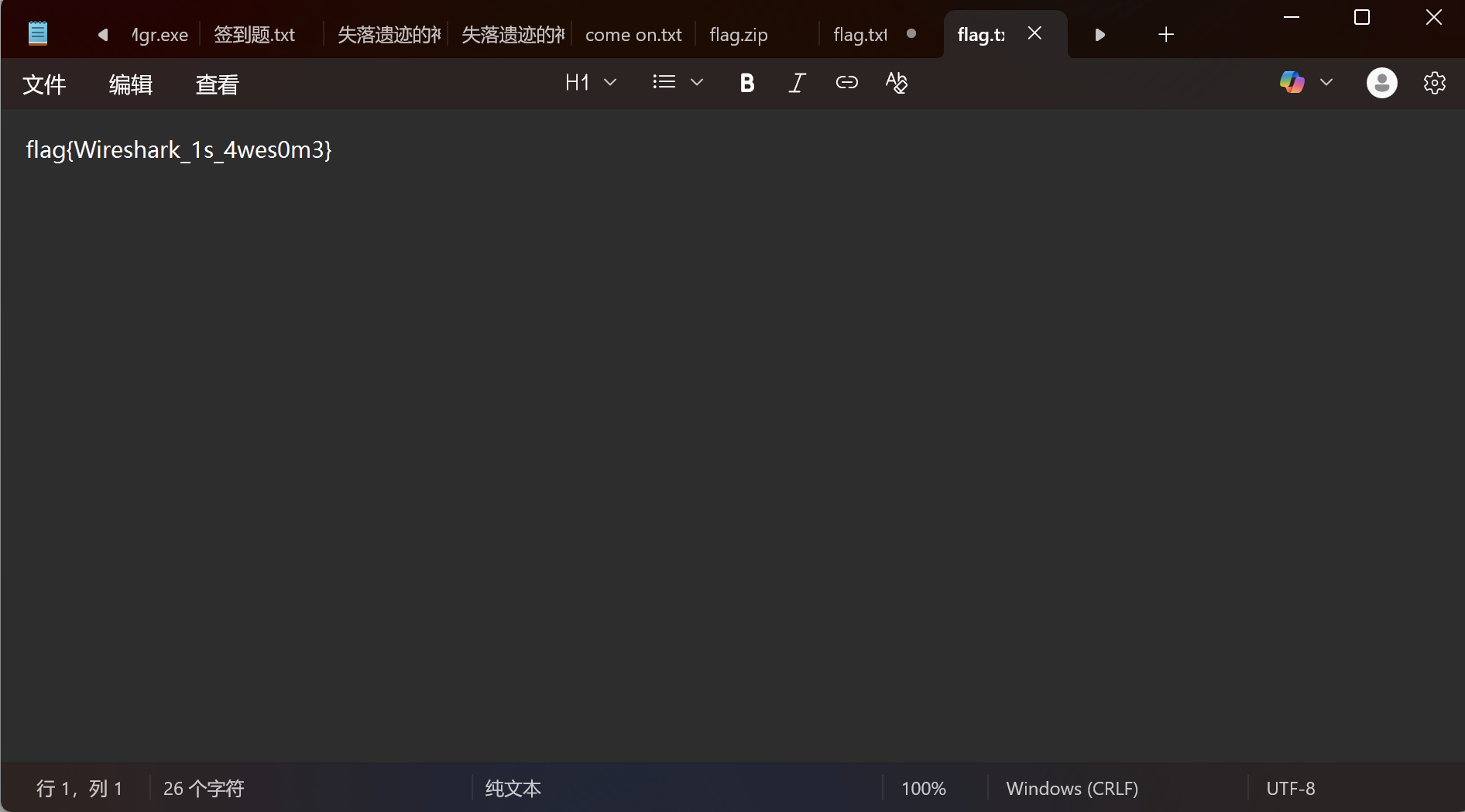Click the 100% zoom level
The height and width of the screenshot is (812, 1465).
pos(924,789)
